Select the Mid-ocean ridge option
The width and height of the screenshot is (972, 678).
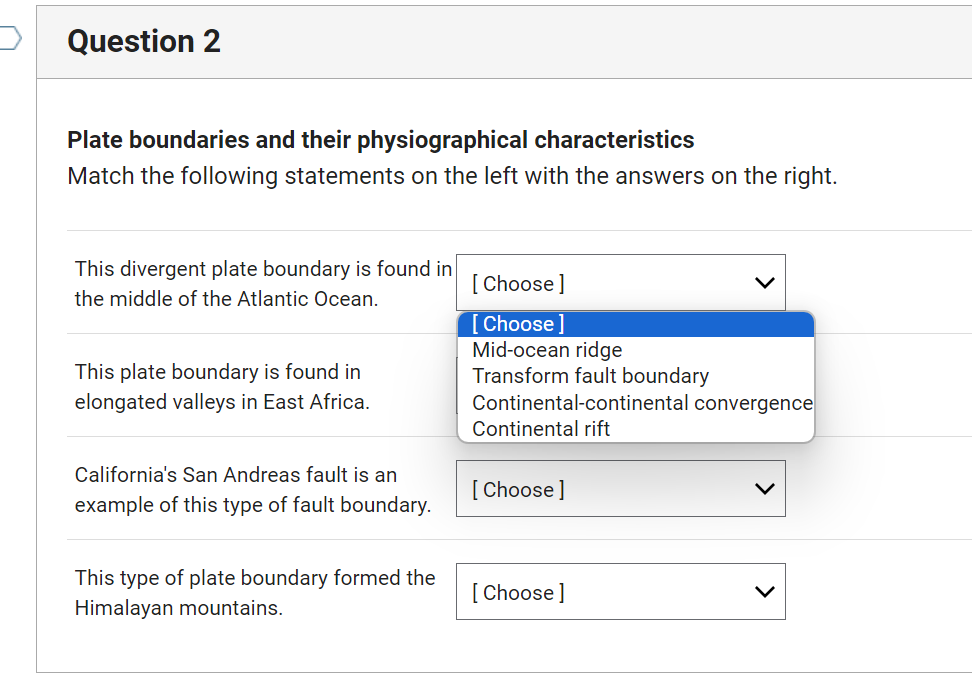pyautogui.click(x=547, y=350)
